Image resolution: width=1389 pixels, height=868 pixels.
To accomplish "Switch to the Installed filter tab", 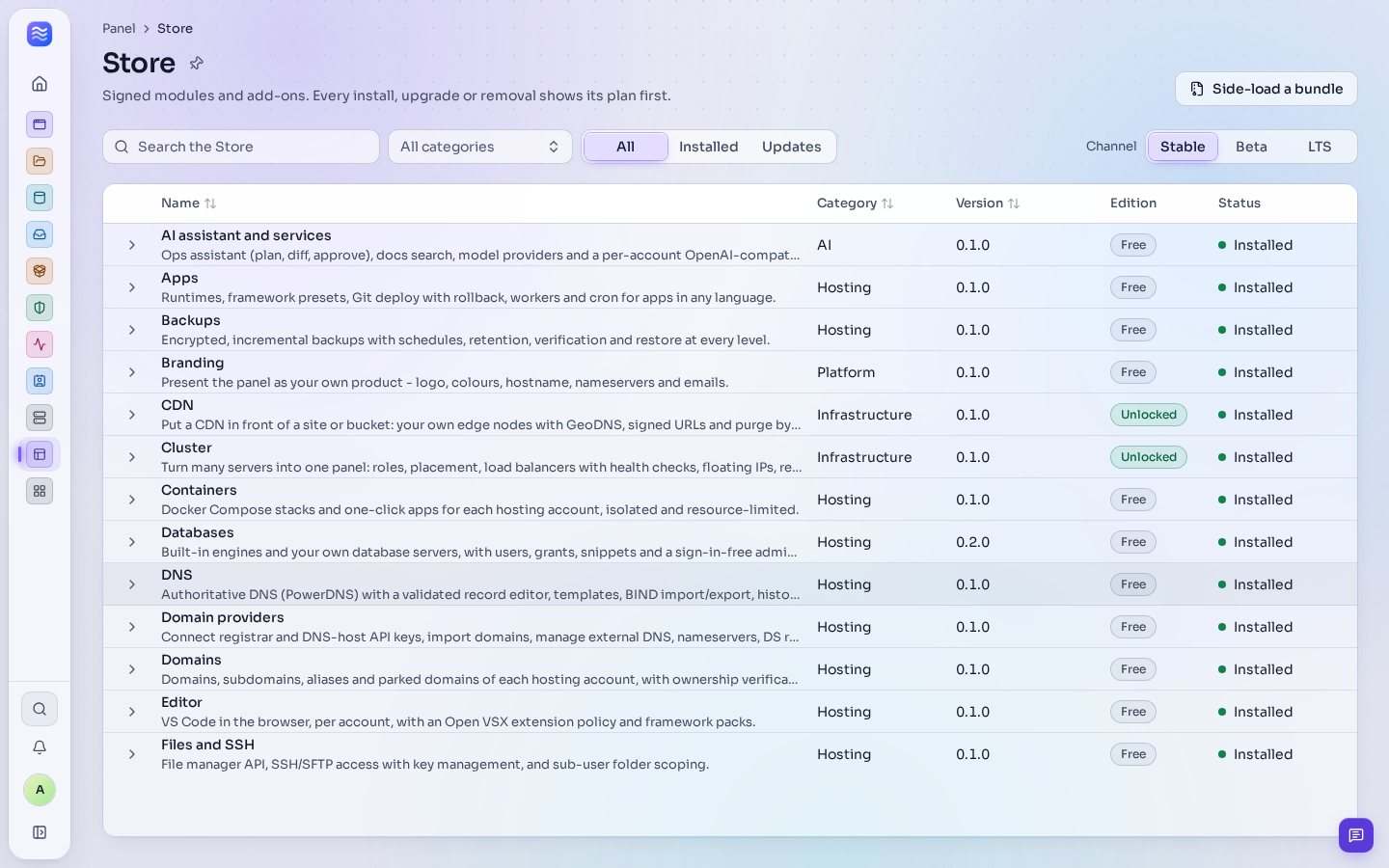I will 708,147.
